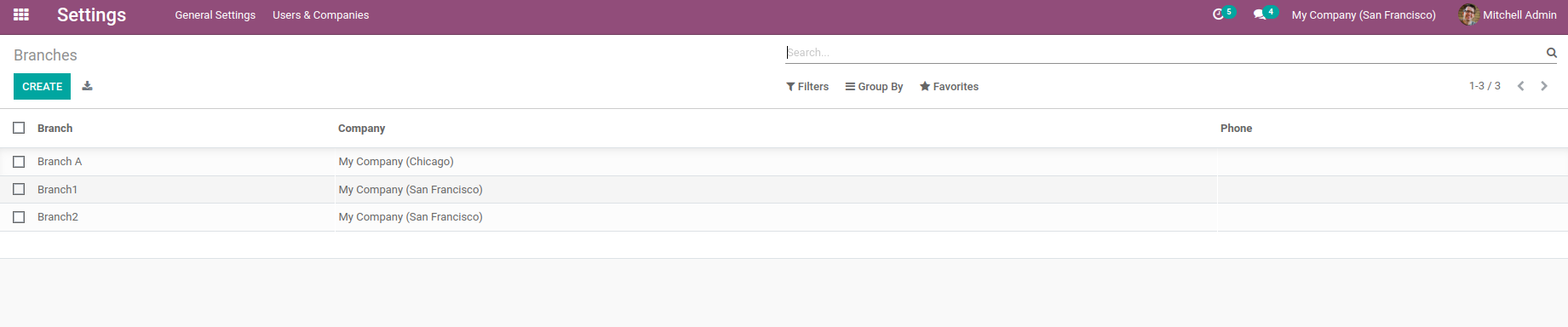
Task: Click the CREATE button
Action: 42,87
